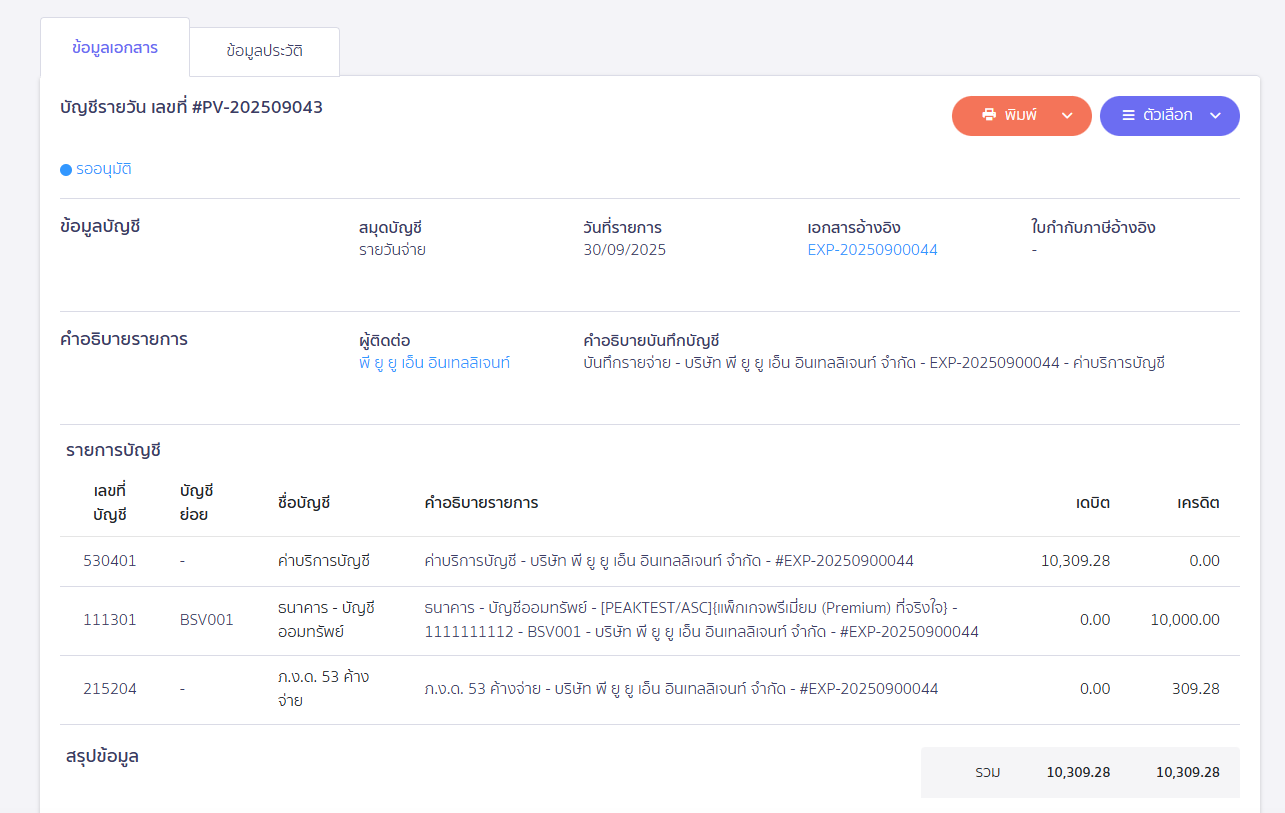Click the ตัวเลือก options button label
This screenshot has width=1285, height=813.
pos(1168,115)
